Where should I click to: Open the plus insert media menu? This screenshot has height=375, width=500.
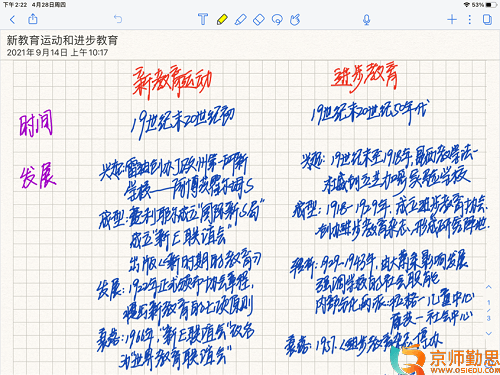point(452,19)
